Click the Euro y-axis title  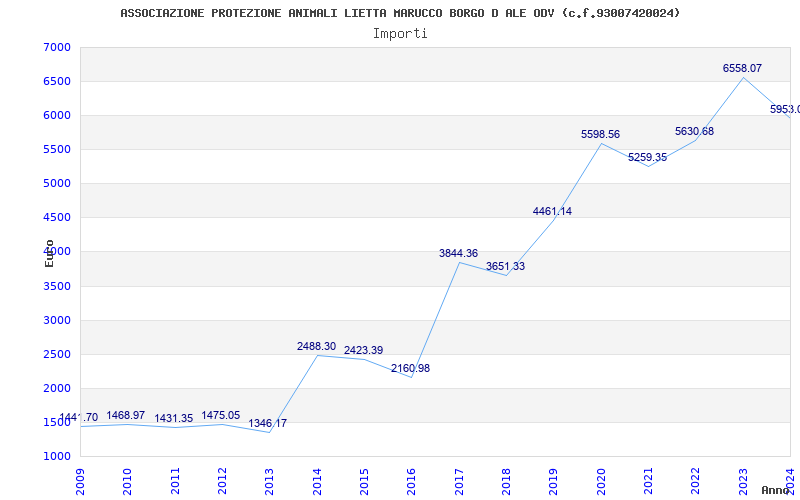[49, 254]
